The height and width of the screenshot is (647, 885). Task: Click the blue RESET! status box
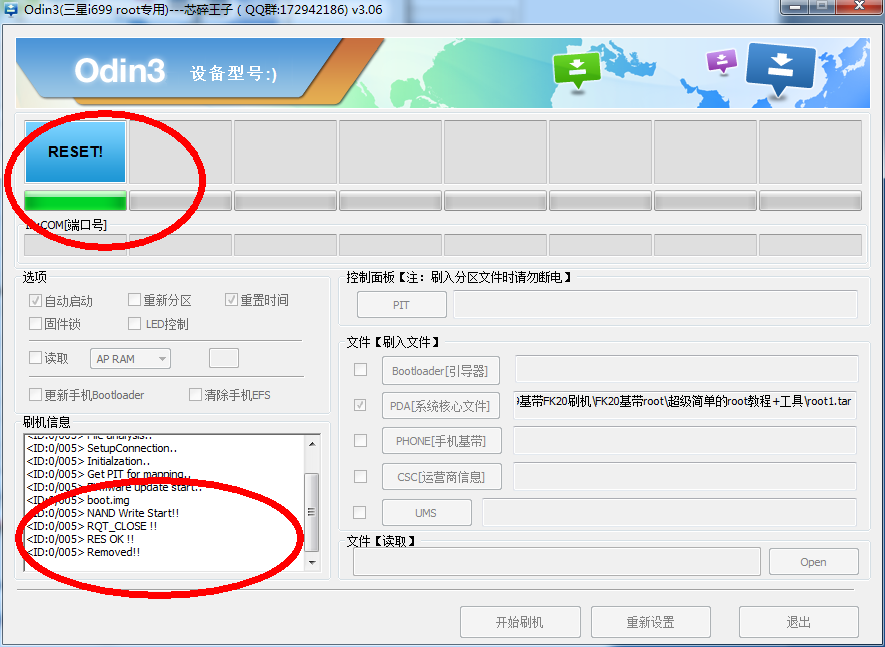pyautogui.click(x=75, y=152)
